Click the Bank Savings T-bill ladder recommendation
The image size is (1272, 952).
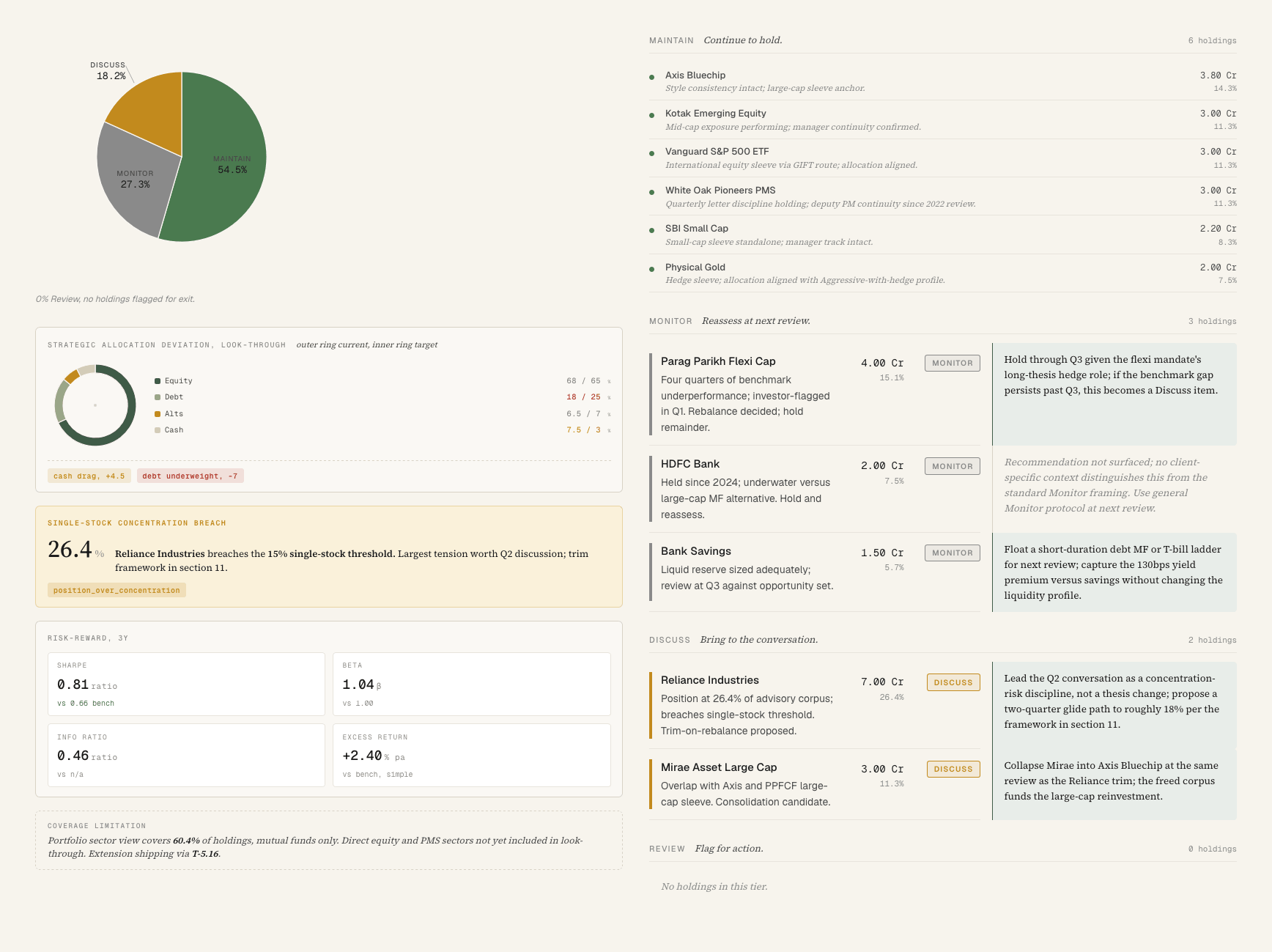[x=1114, y=572]
